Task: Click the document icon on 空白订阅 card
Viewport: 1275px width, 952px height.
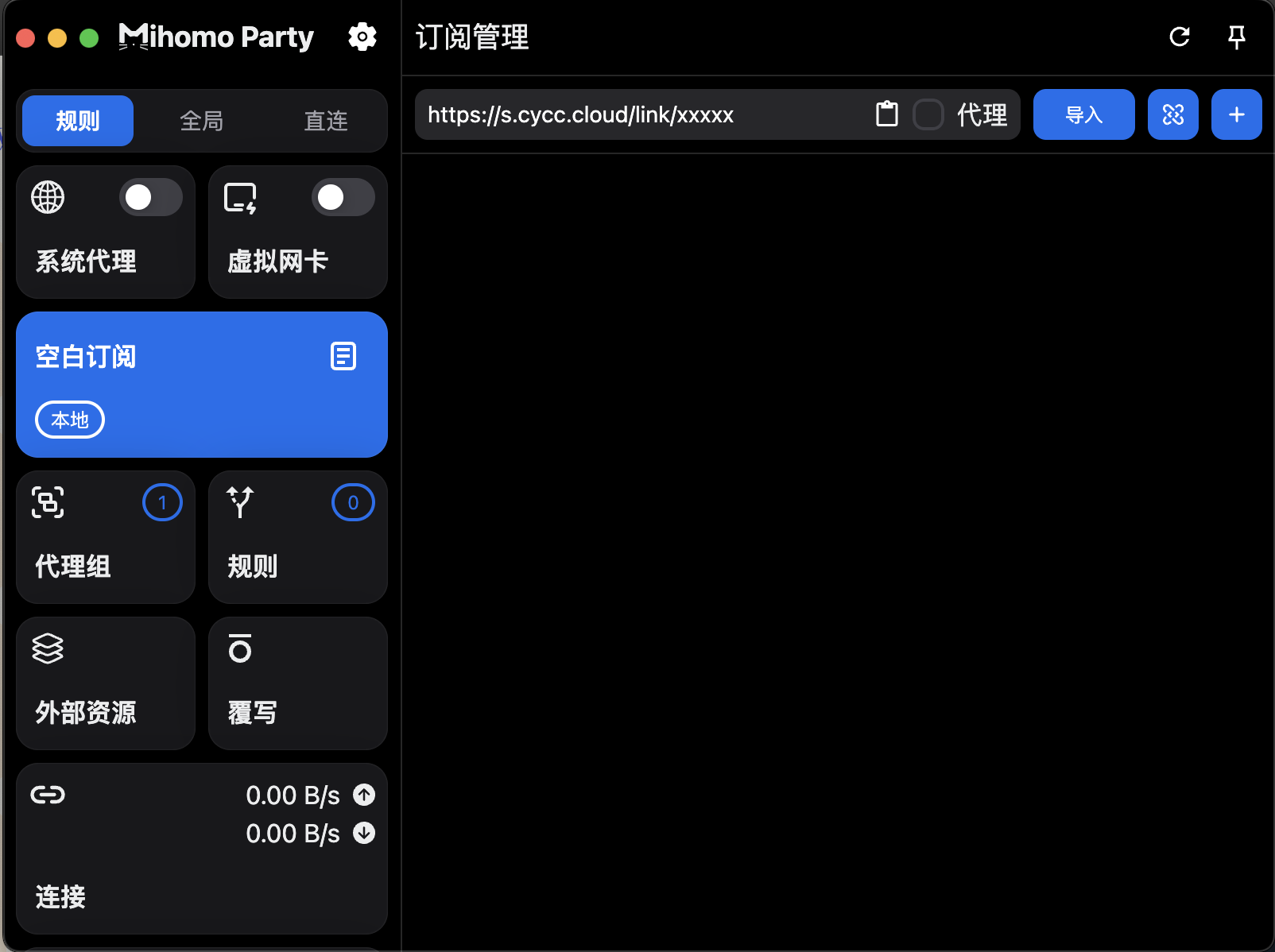Action: 343,356
